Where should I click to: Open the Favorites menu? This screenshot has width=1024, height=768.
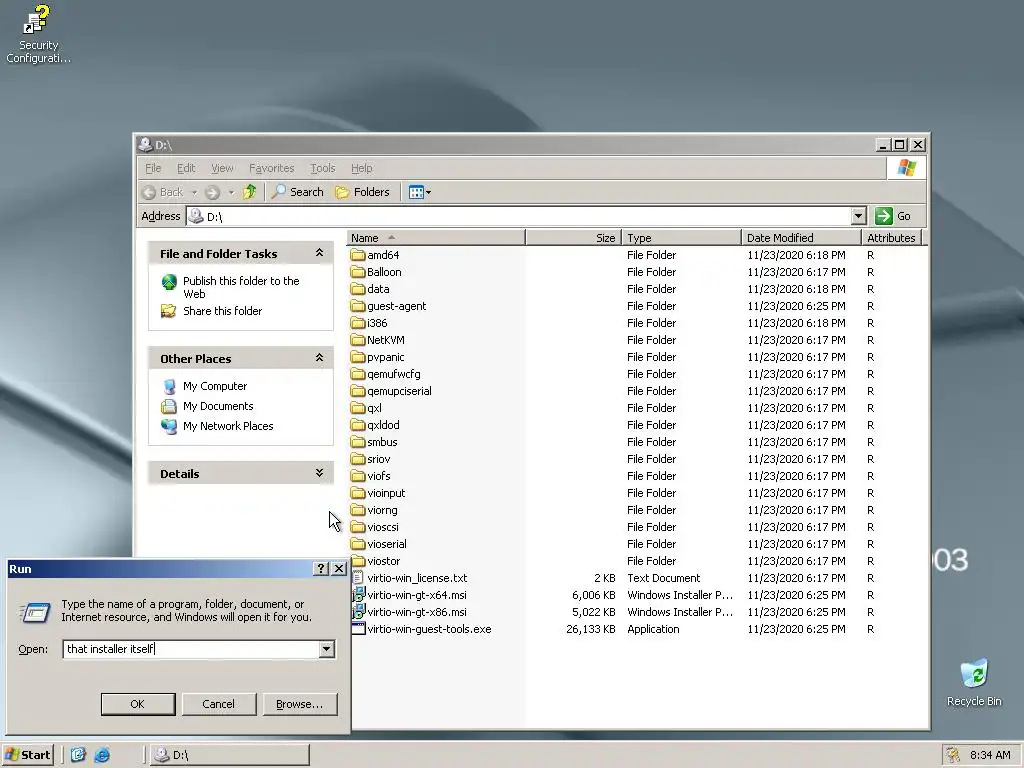tap(272, 168)
